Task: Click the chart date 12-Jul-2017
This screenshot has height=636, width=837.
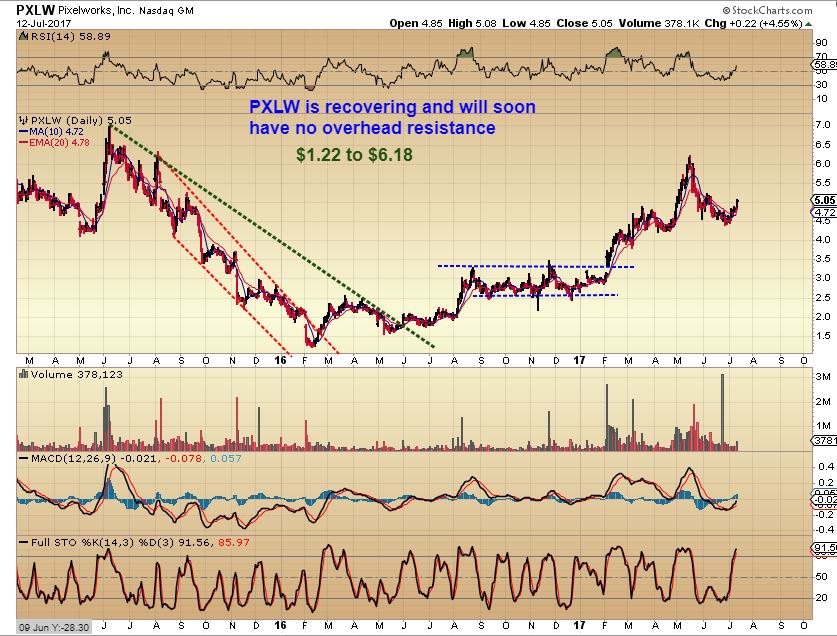Action: click(44, 23)
